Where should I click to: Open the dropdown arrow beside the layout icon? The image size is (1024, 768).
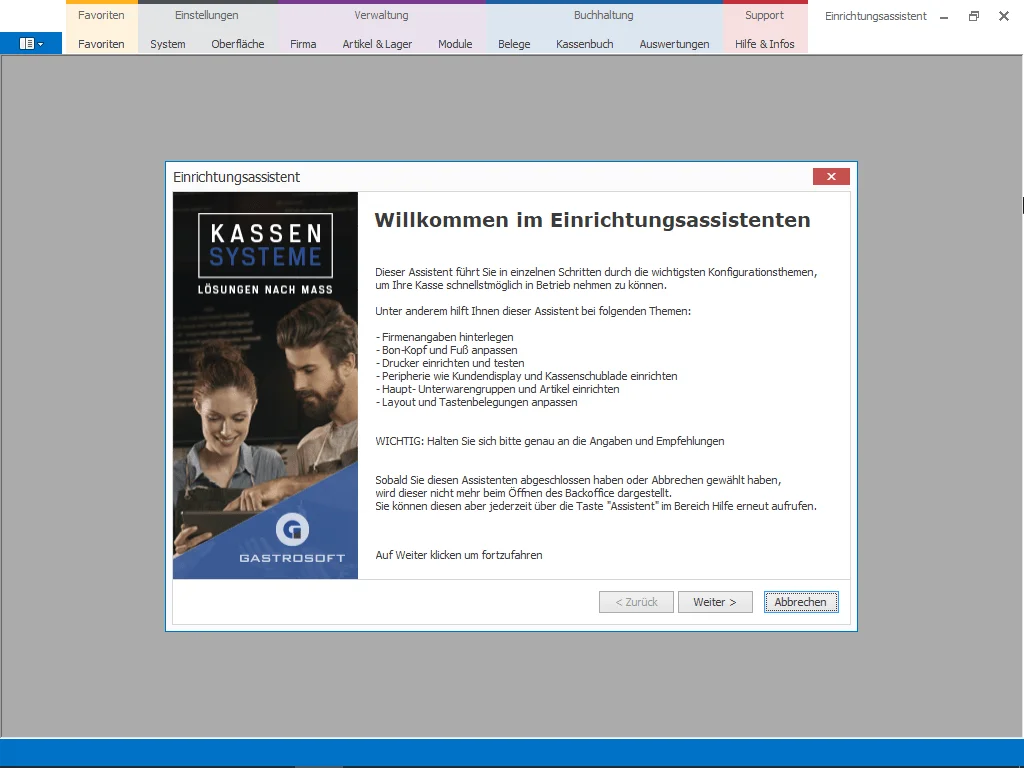(x=42, y=44)
